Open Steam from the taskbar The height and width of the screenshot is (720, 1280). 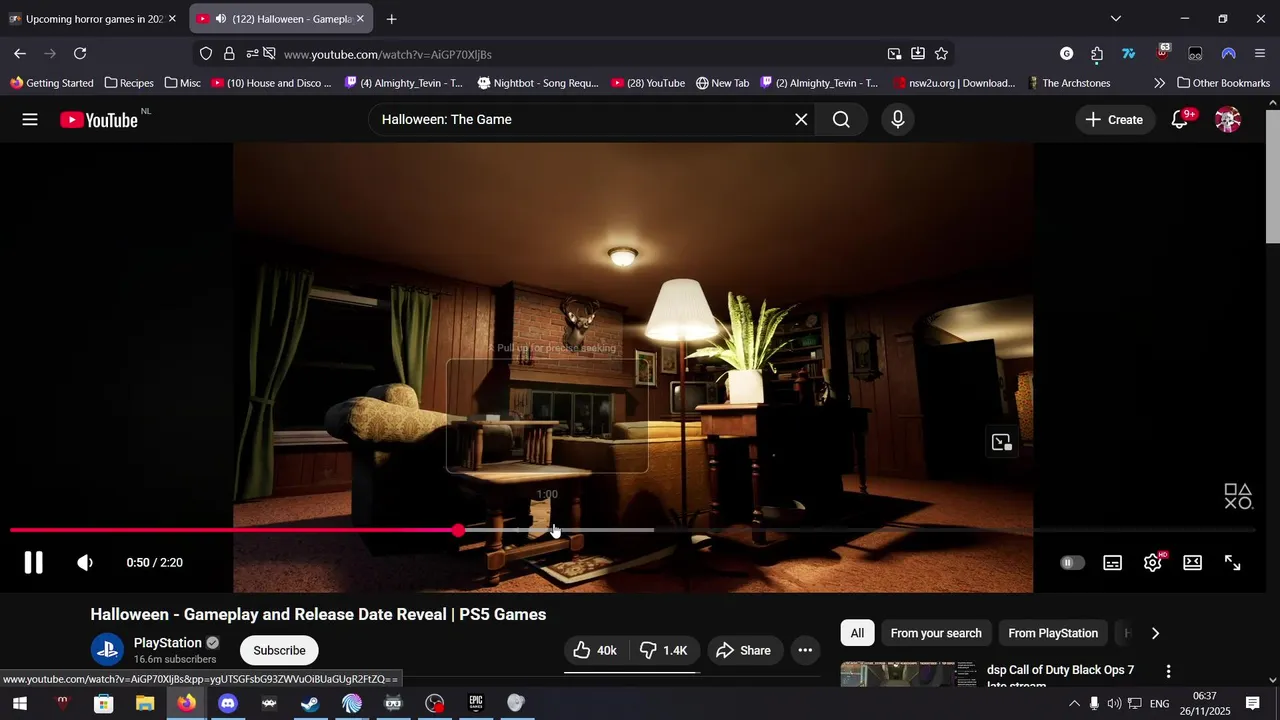coord(310,704)
